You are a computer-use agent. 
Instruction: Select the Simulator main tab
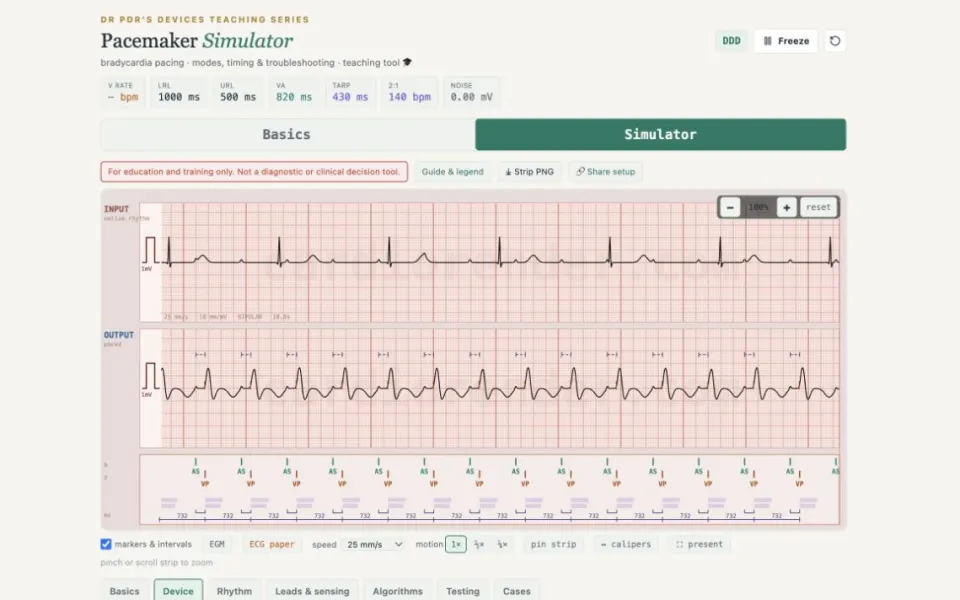click(x=661, y=135)
